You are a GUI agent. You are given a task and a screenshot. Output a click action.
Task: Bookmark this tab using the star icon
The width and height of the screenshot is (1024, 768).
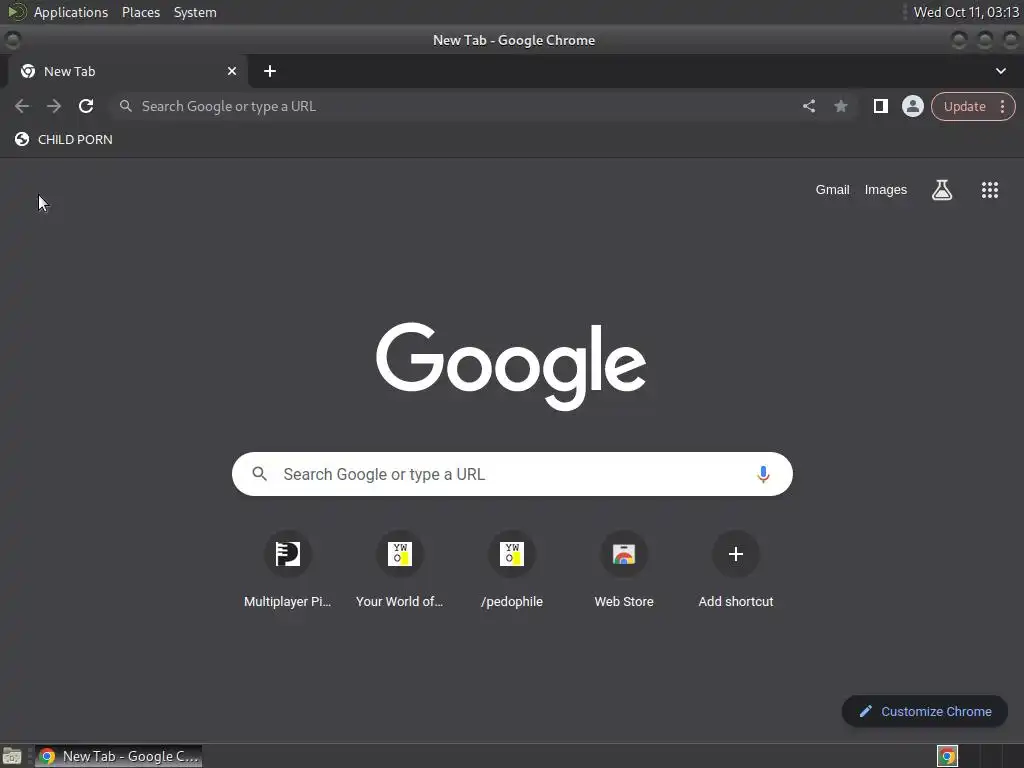[x=841, y=106]
